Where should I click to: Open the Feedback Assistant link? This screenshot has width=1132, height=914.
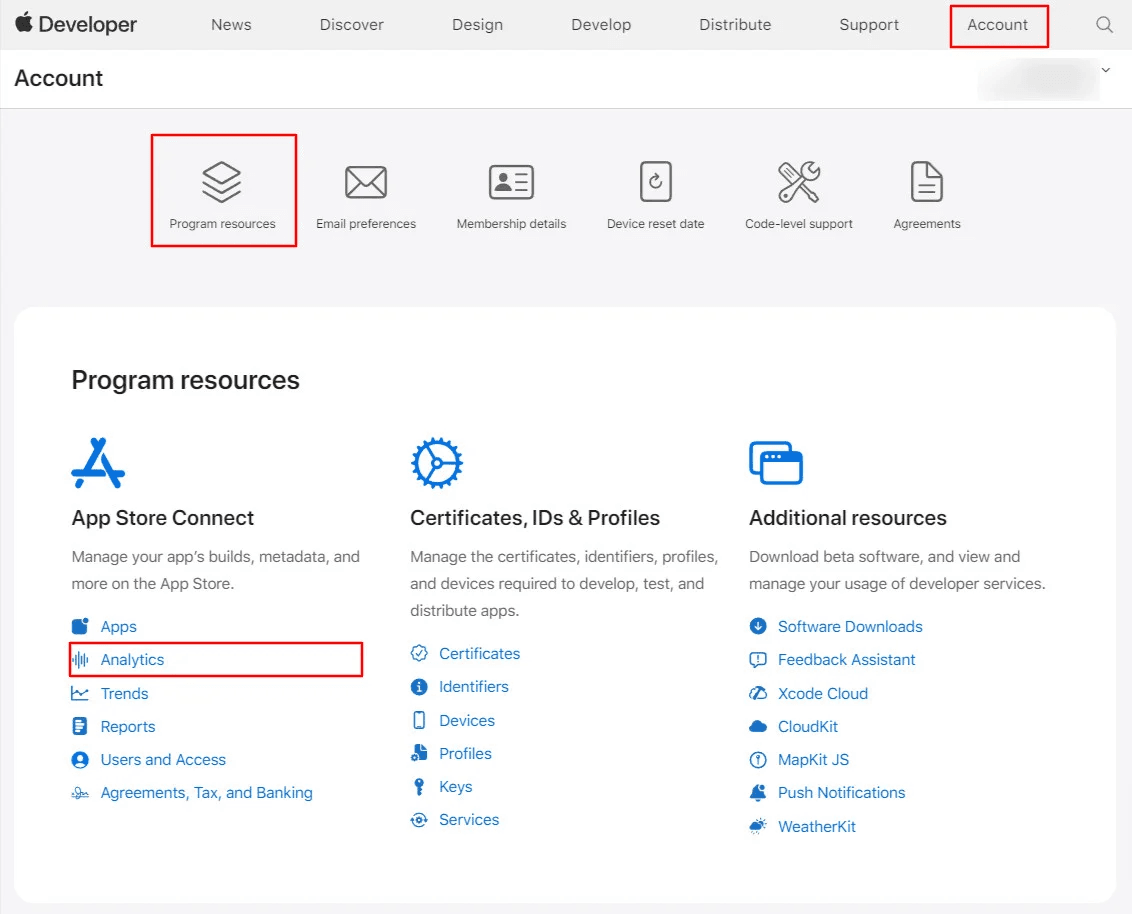846,659
